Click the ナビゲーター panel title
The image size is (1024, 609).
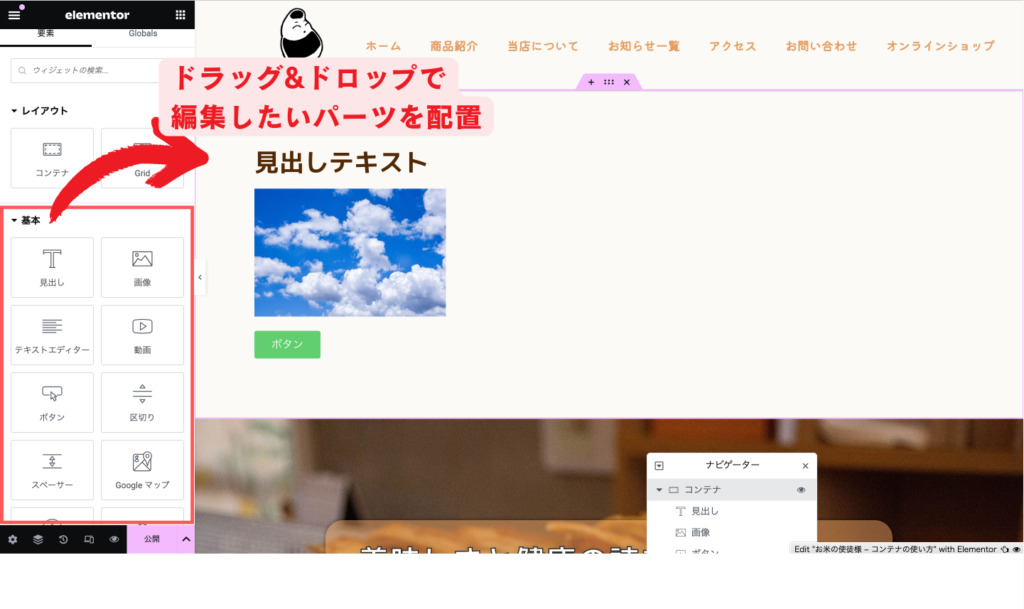click(x=733, y=465)
